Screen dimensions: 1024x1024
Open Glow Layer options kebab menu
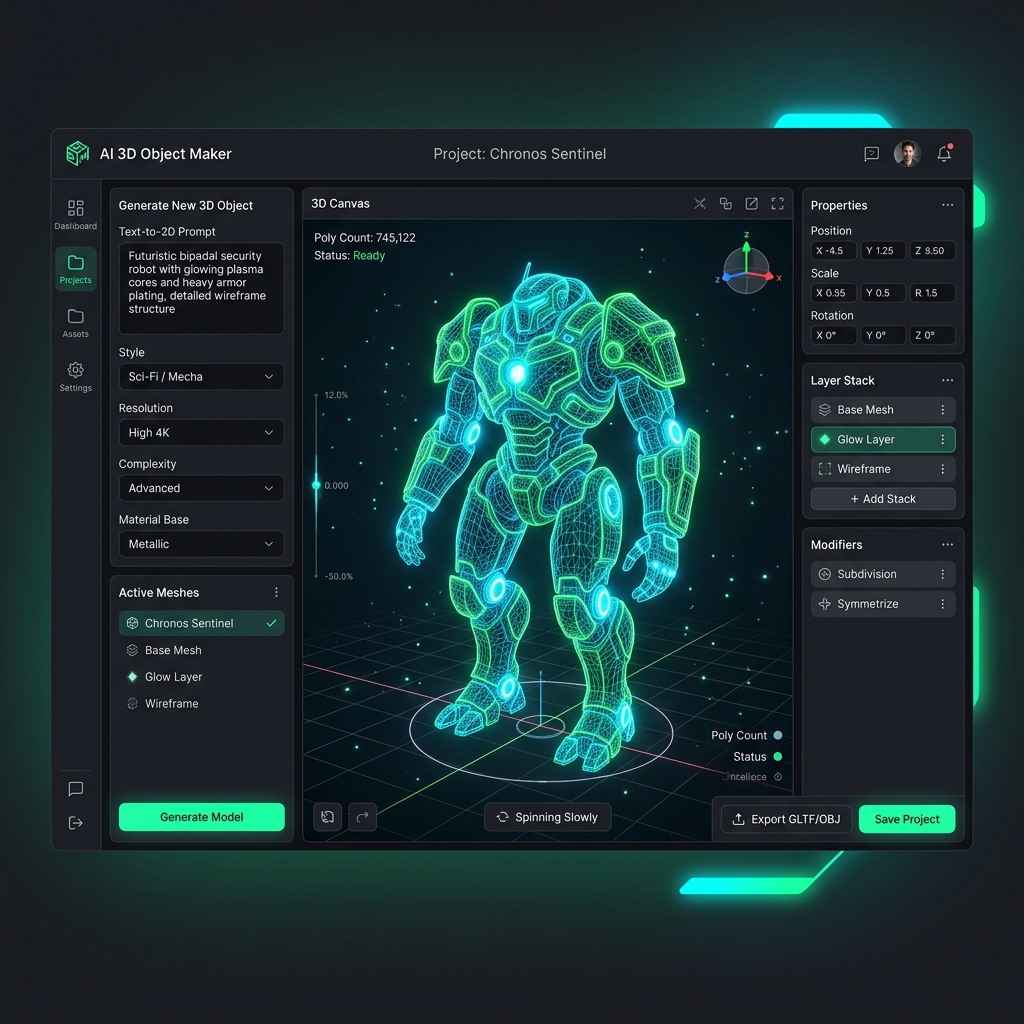pos(942,440)
